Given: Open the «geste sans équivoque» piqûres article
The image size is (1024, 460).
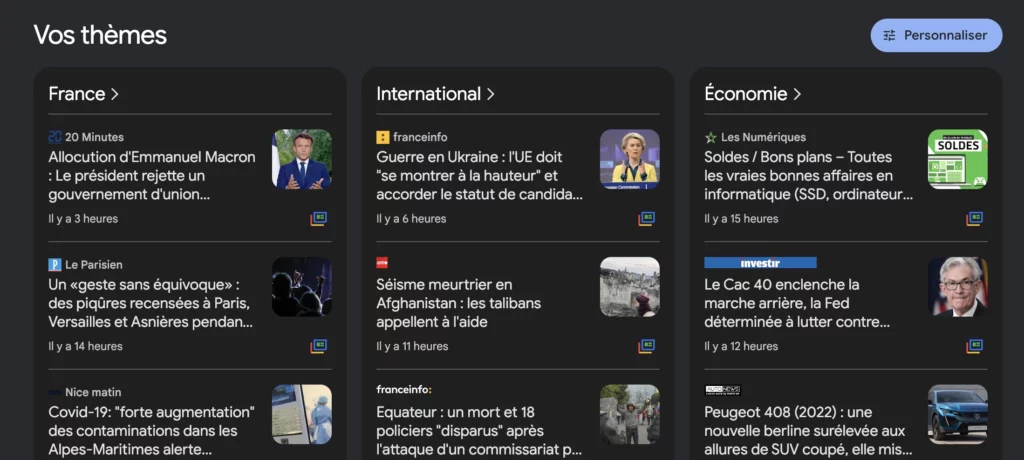Looking at the screenshot, I should [151, 303].
